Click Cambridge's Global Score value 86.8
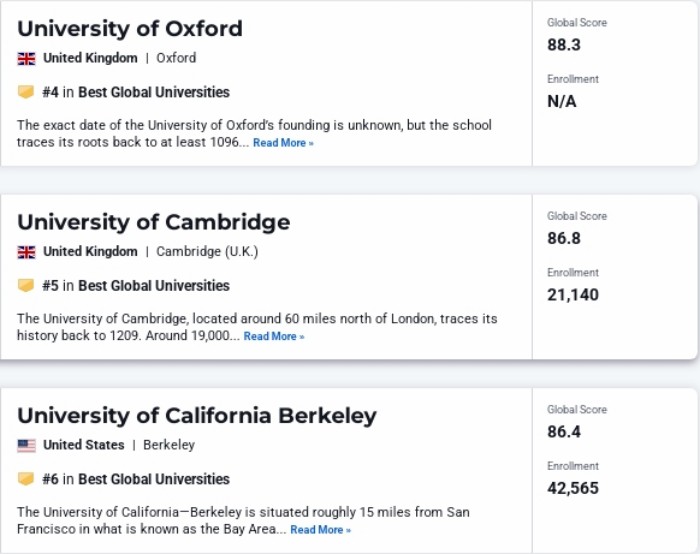The image size is (700, 554). 564,239
